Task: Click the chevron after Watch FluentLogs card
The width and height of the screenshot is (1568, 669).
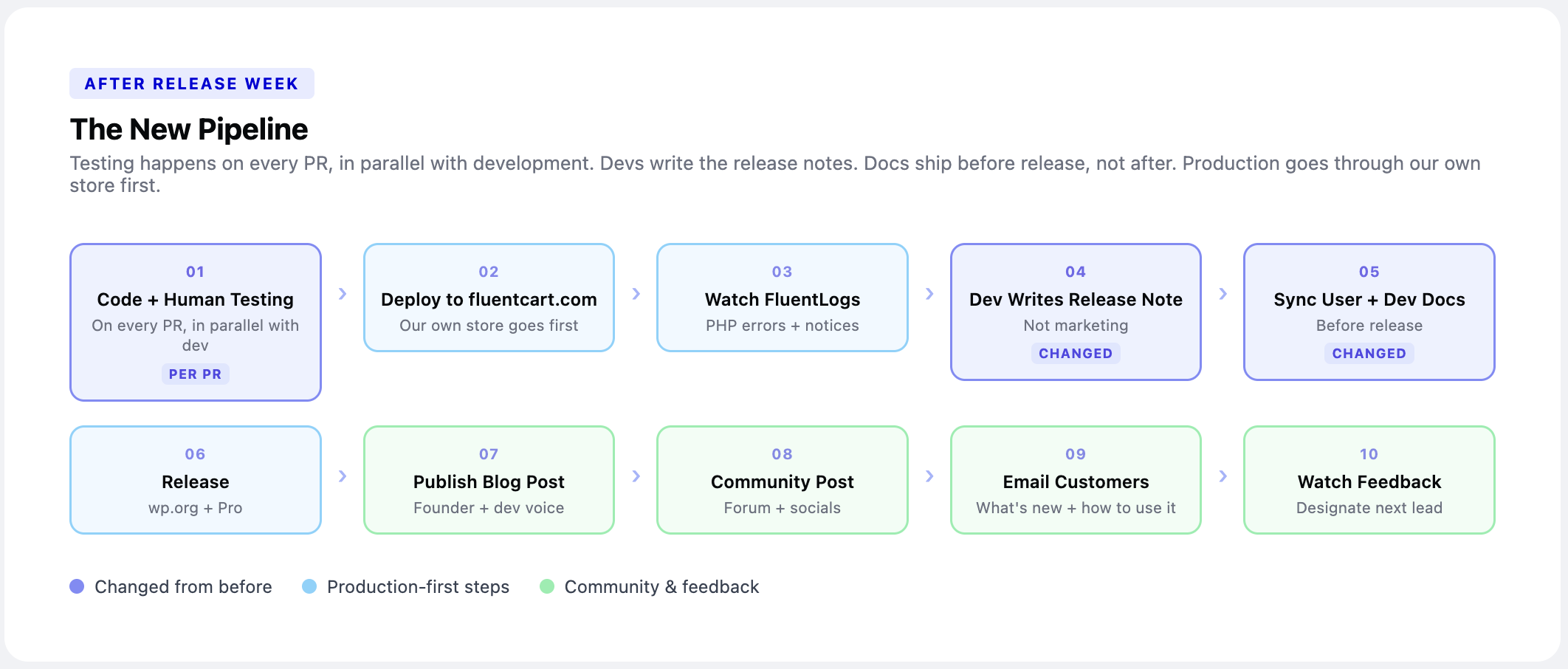Action: 929,294
